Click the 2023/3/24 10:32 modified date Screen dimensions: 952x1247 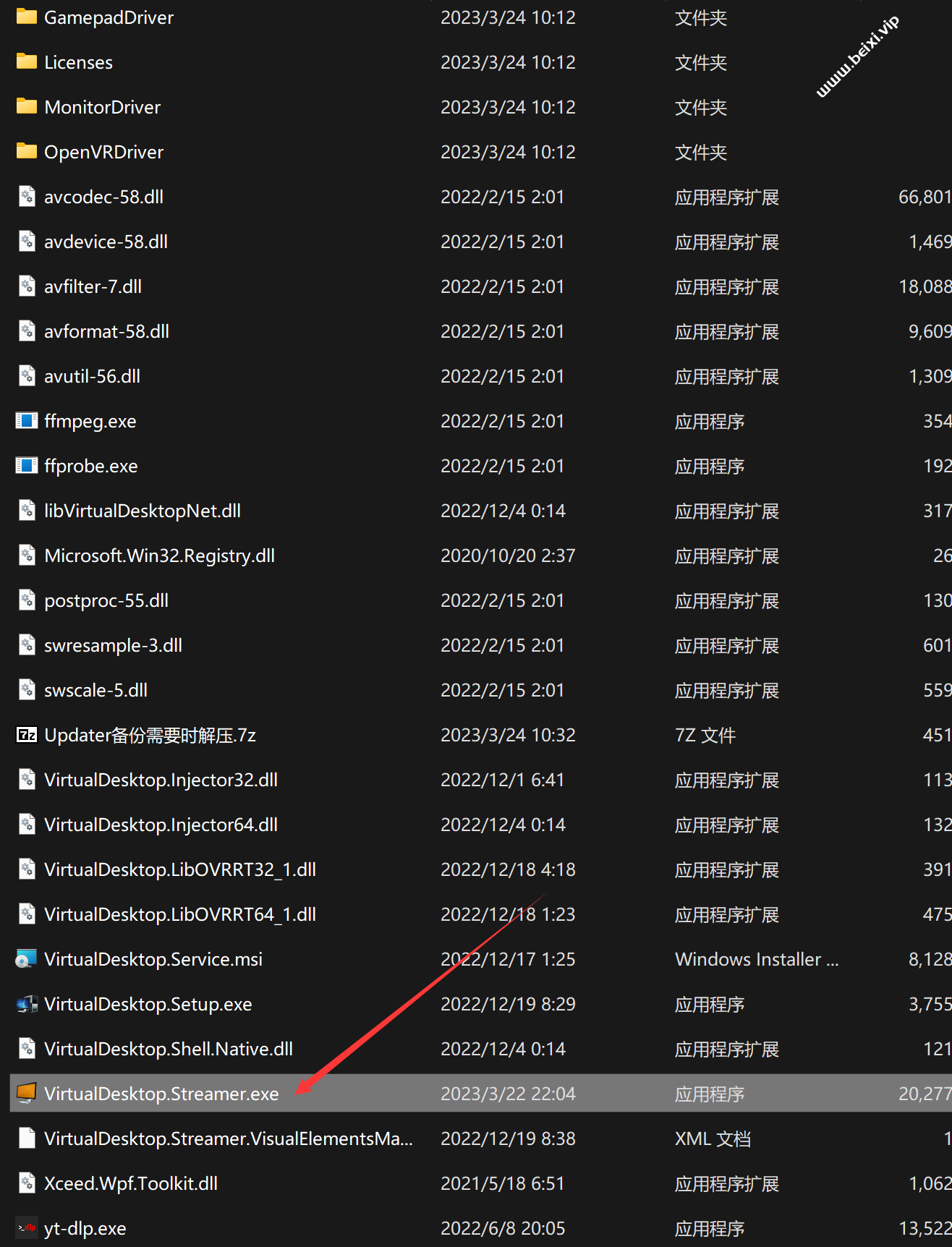508,735
